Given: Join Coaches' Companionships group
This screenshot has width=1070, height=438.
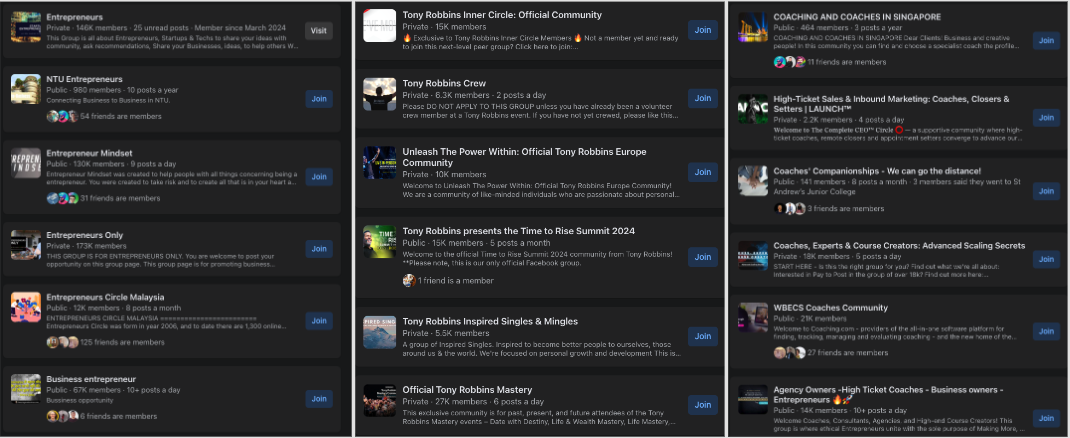Looking at the screenshot, I should click(x=1046, y=191).
